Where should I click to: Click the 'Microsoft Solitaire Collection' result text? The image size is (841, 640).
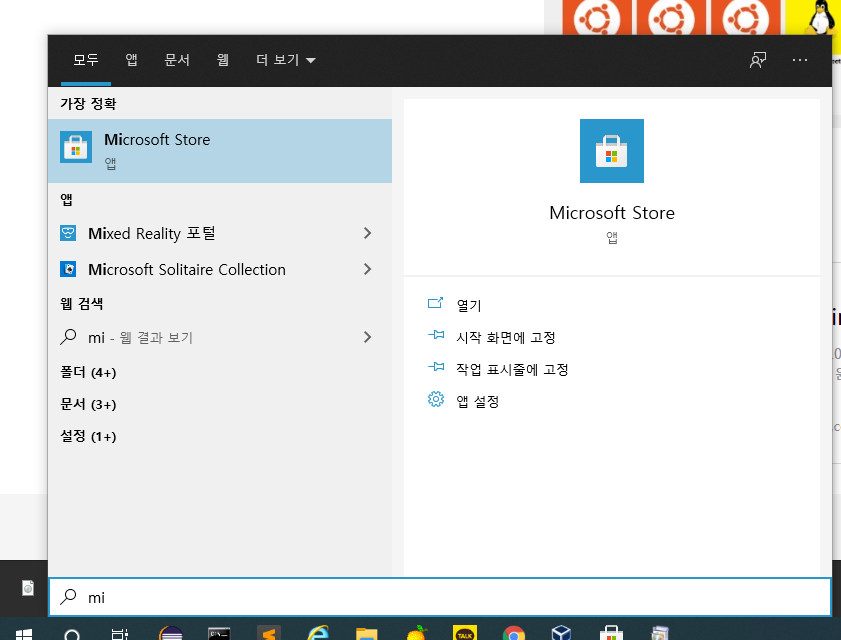(x=187, y=269)
